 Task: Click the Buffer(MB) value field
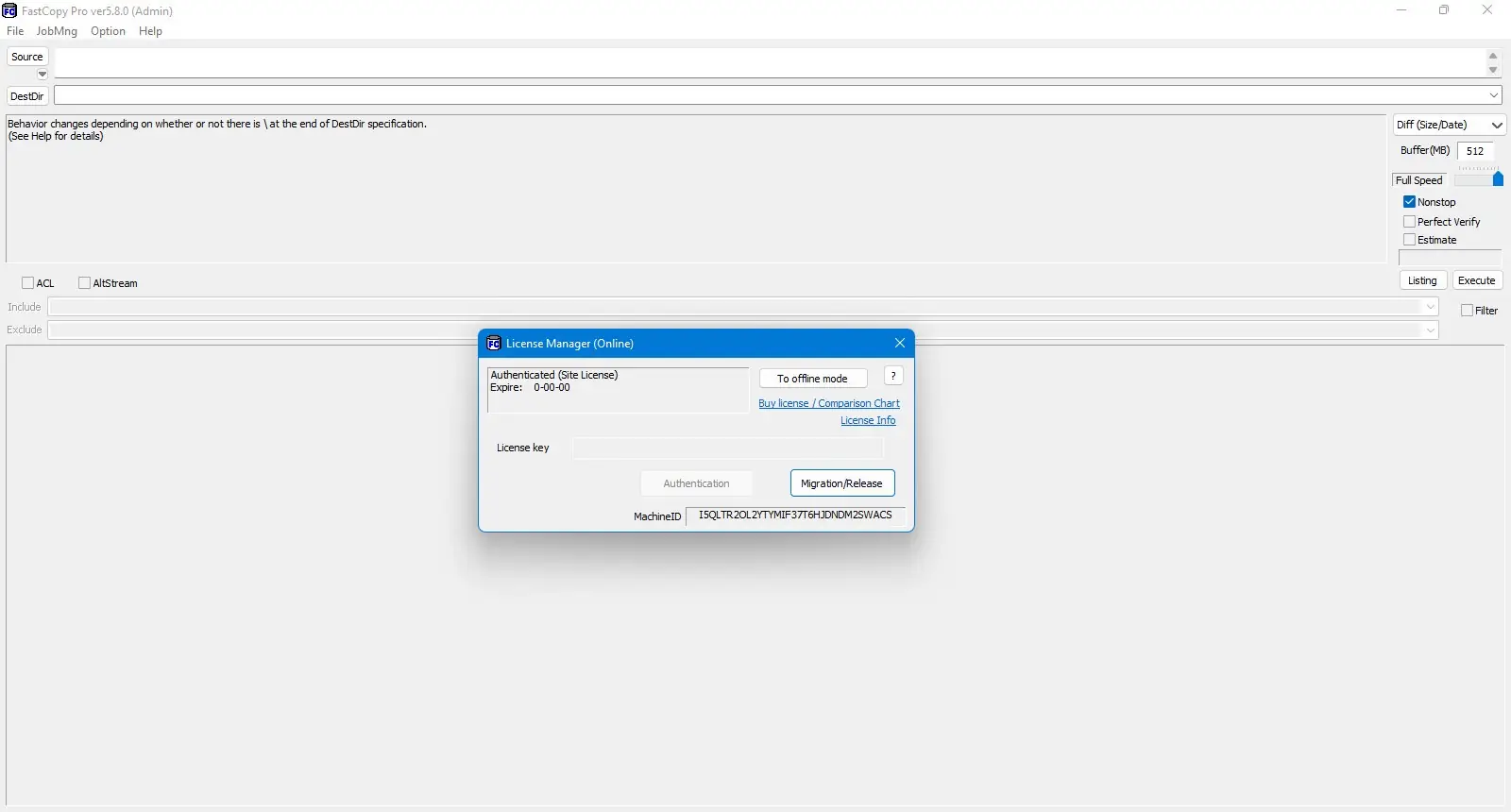coord(1475,151)
